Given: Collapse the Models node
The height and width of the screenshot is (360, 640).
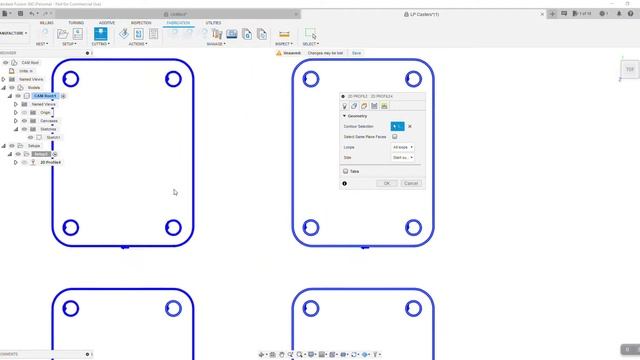Looking at the screenshot, I should click(x=3, y=88).
